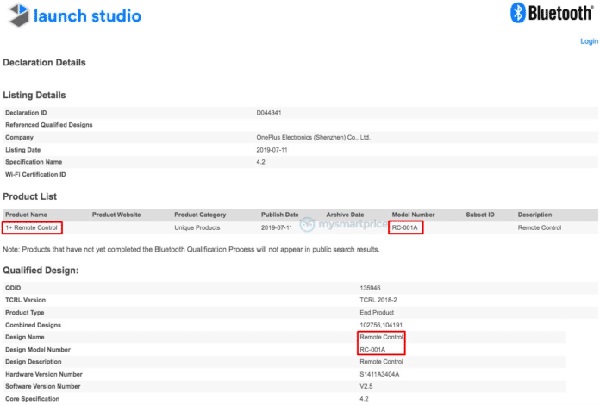Viewport: 600px width, 405px height.
Task: Click the Software Version Number value V2.5
Action: pyautogui.click(x=366, y=387)
